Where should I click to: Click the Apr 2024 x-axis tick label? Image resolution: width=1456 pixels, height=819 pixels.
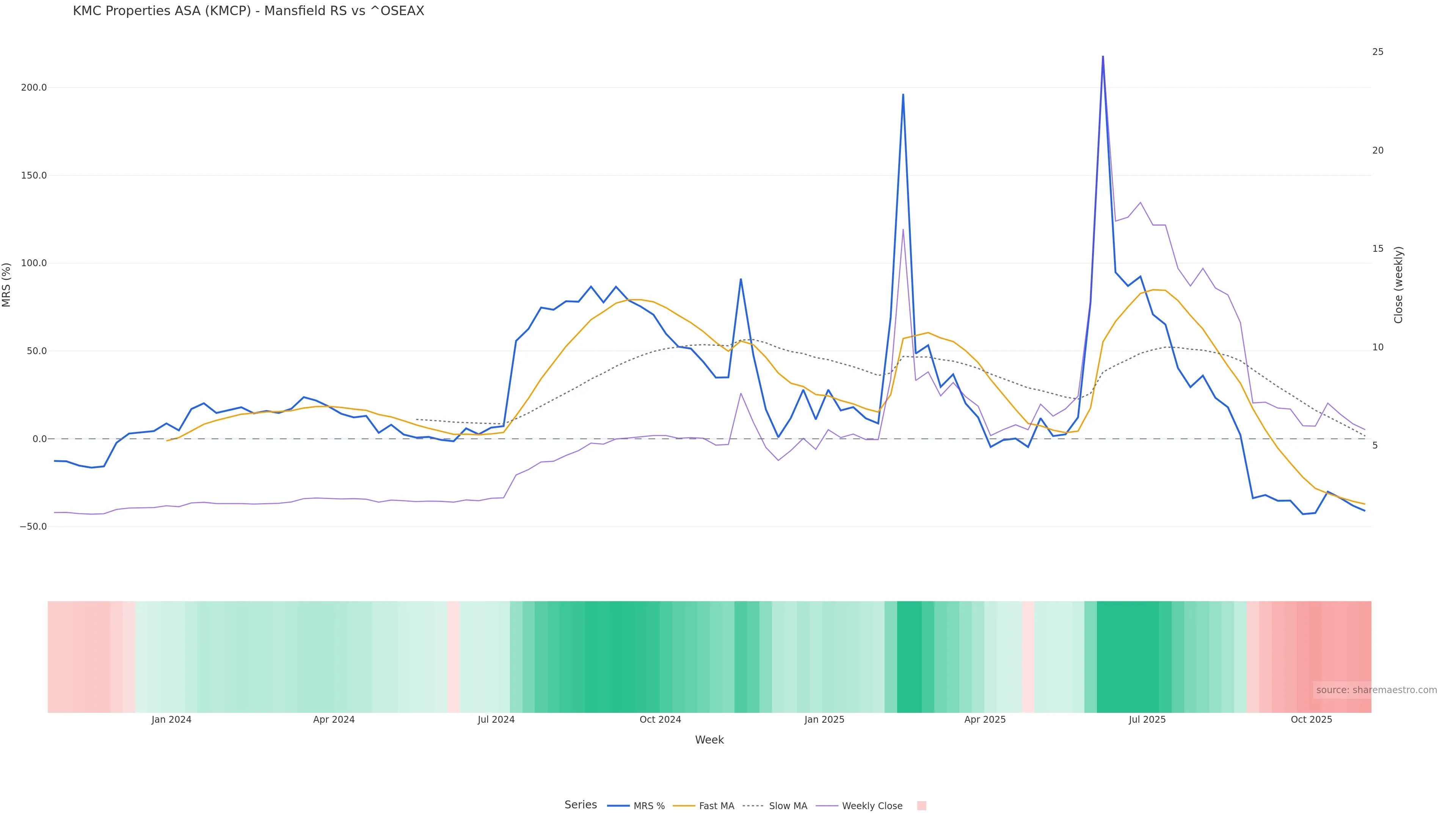pos(334,720)
